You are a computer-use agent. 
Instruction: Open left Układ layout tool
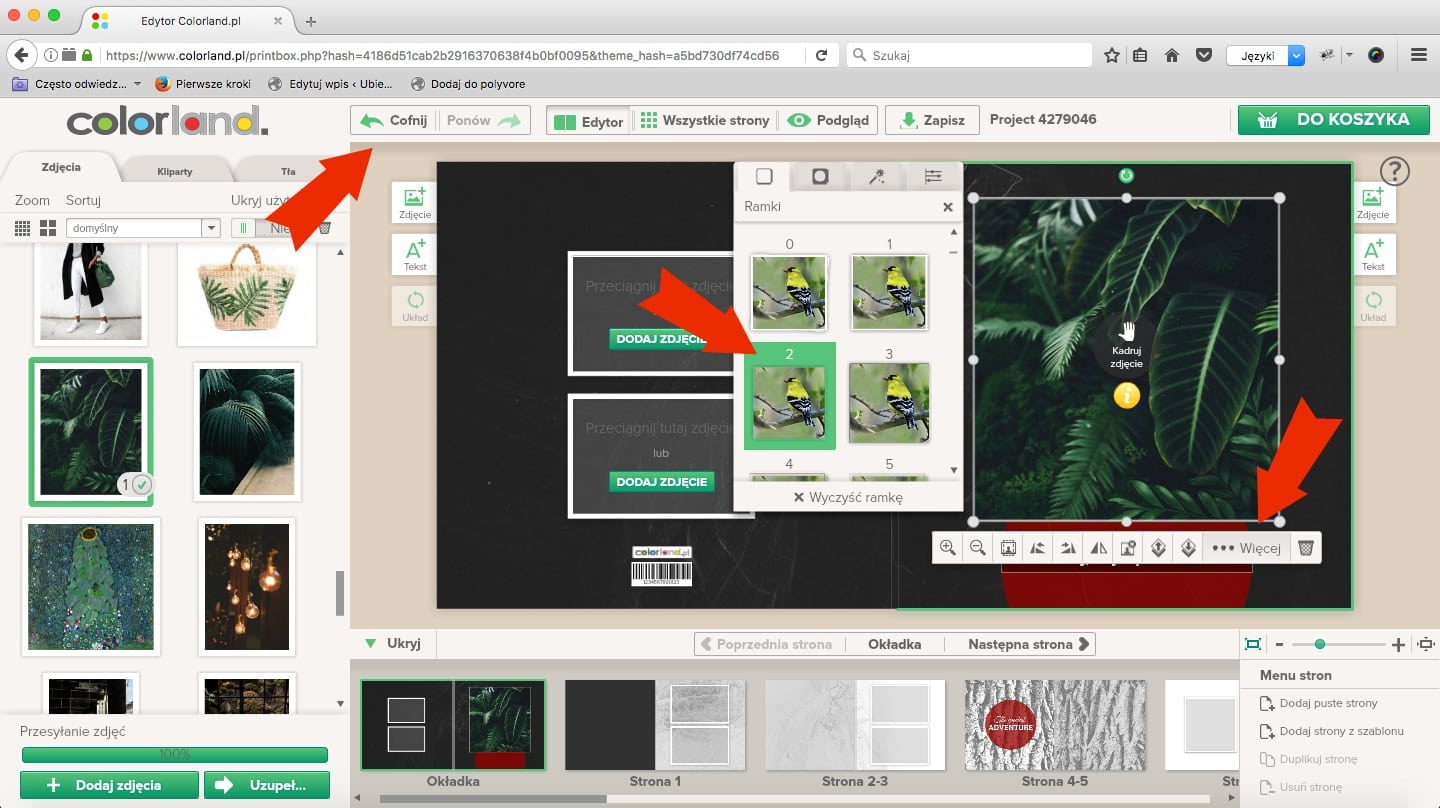415,306
